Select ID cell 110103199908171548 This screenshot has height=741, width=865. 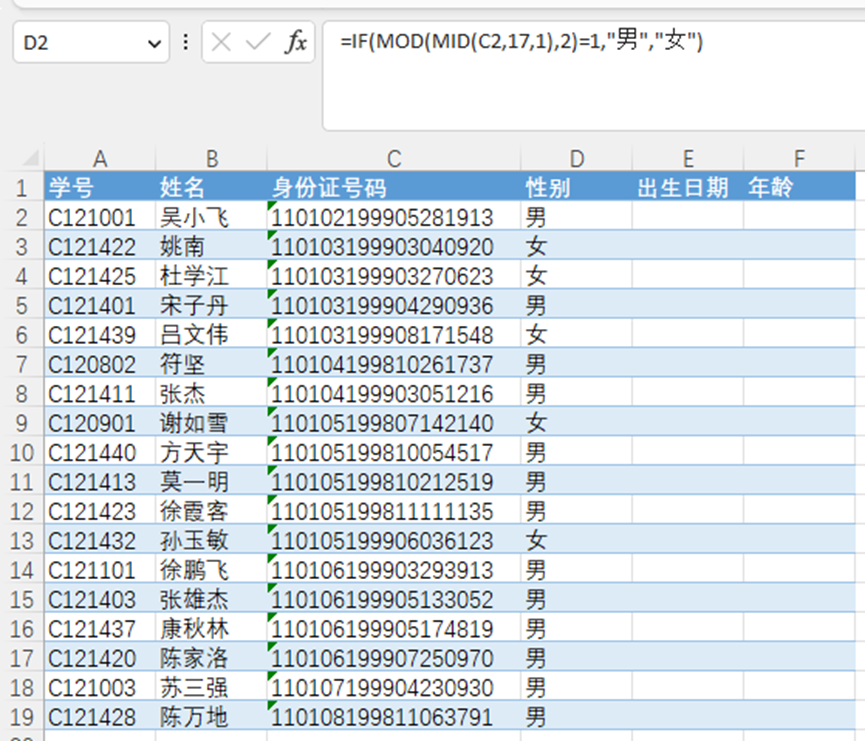(x=394, y=334)
